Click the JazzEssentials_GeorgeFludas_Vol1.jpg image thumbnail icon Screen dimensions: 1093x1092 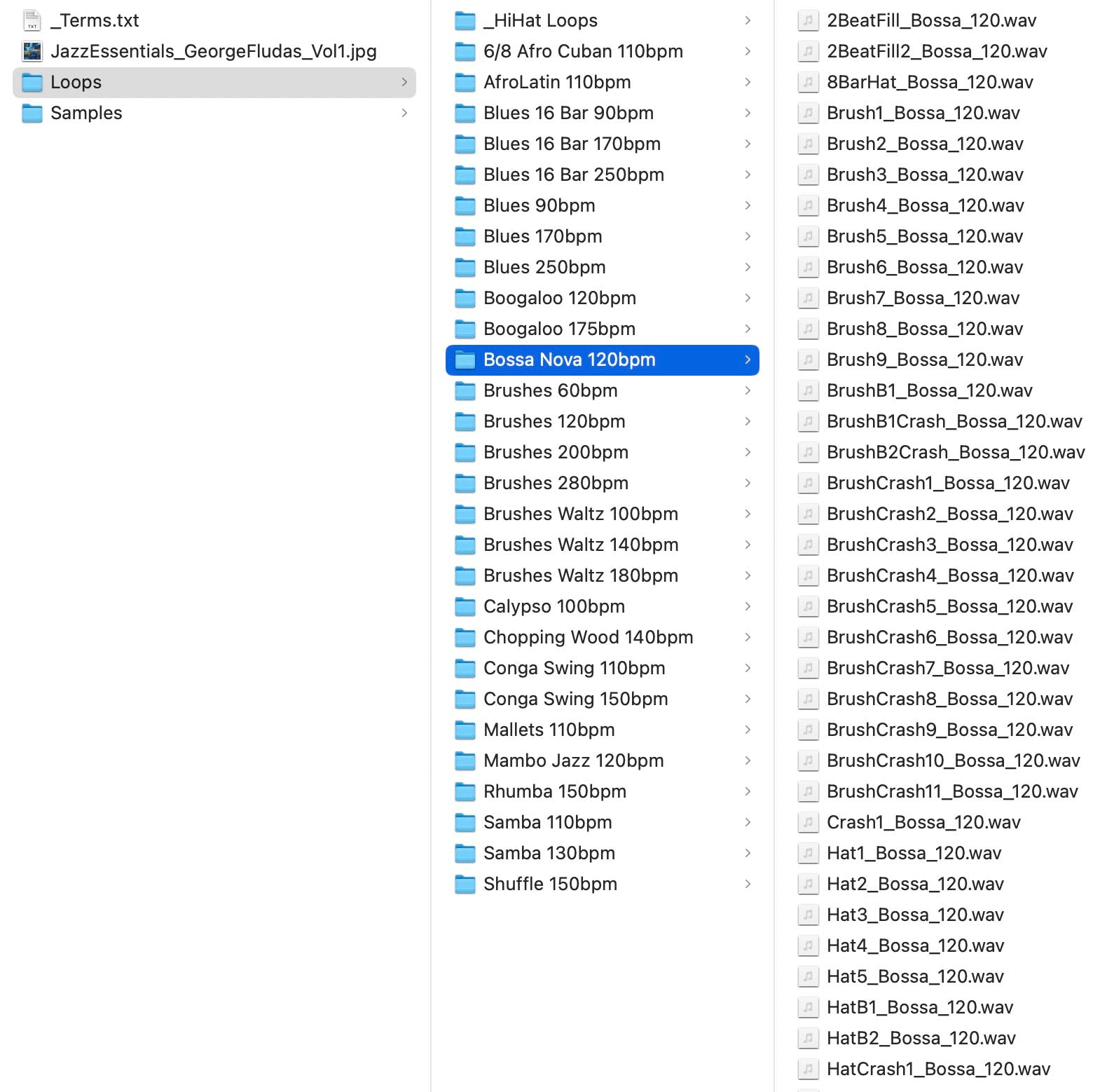[32, 51]
